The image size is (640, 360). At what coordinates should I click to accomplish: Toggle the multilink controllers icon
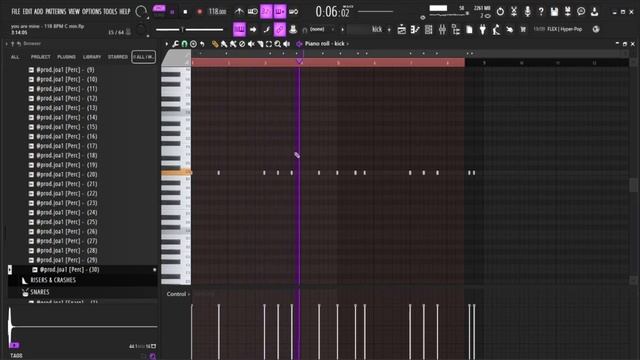pyautogui.click(x=280, y=29)
